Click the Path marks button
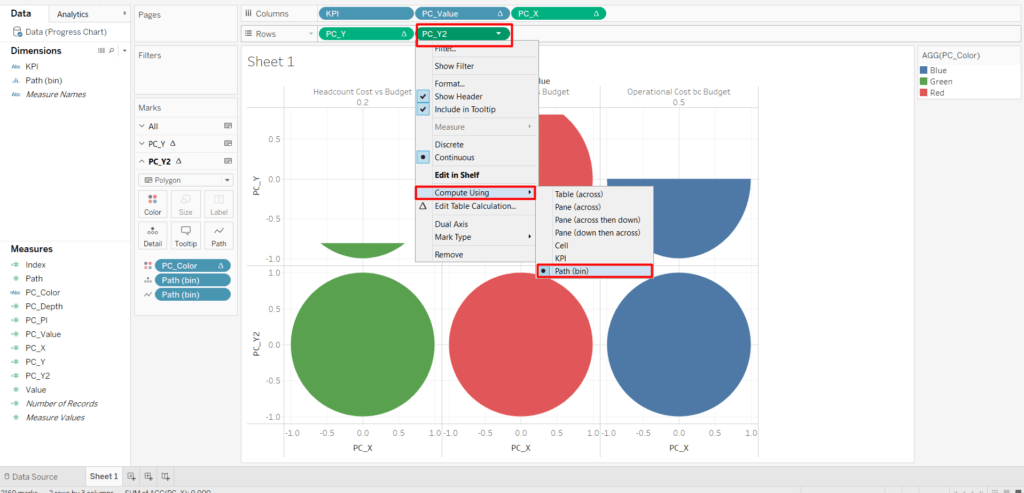 click(x=218, y=235)
